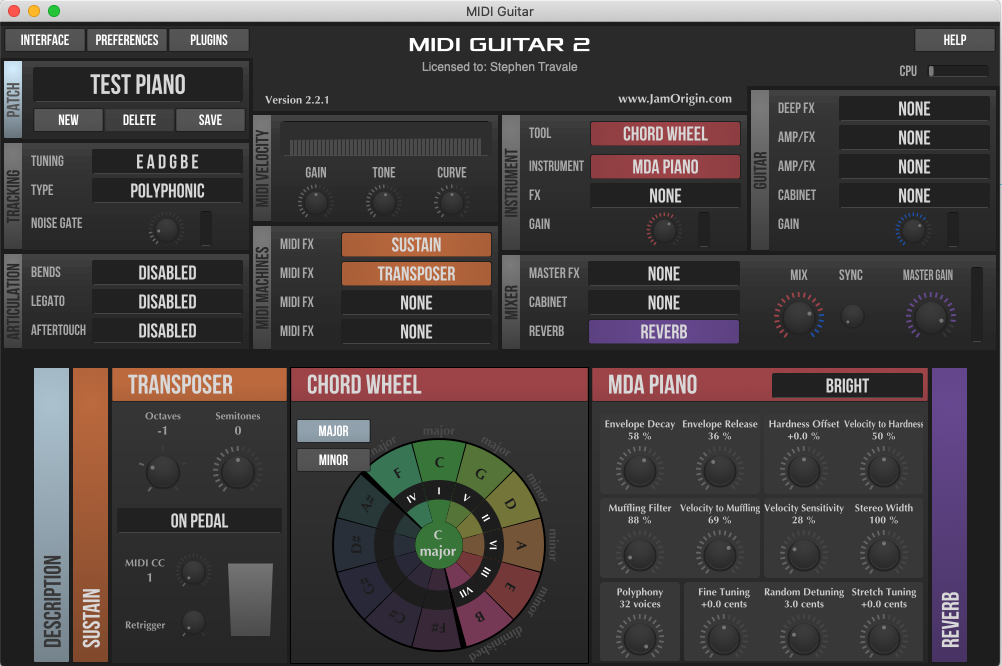Open the third MIDI FX slot set to NONE
1002x666 pixels.
coord(416,302)
